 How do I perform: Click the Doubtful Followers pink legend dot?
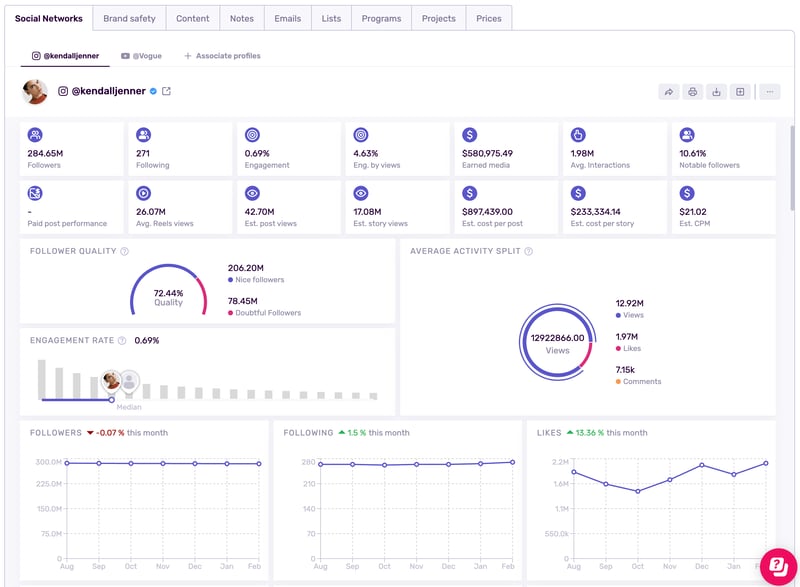coord(231,313)
